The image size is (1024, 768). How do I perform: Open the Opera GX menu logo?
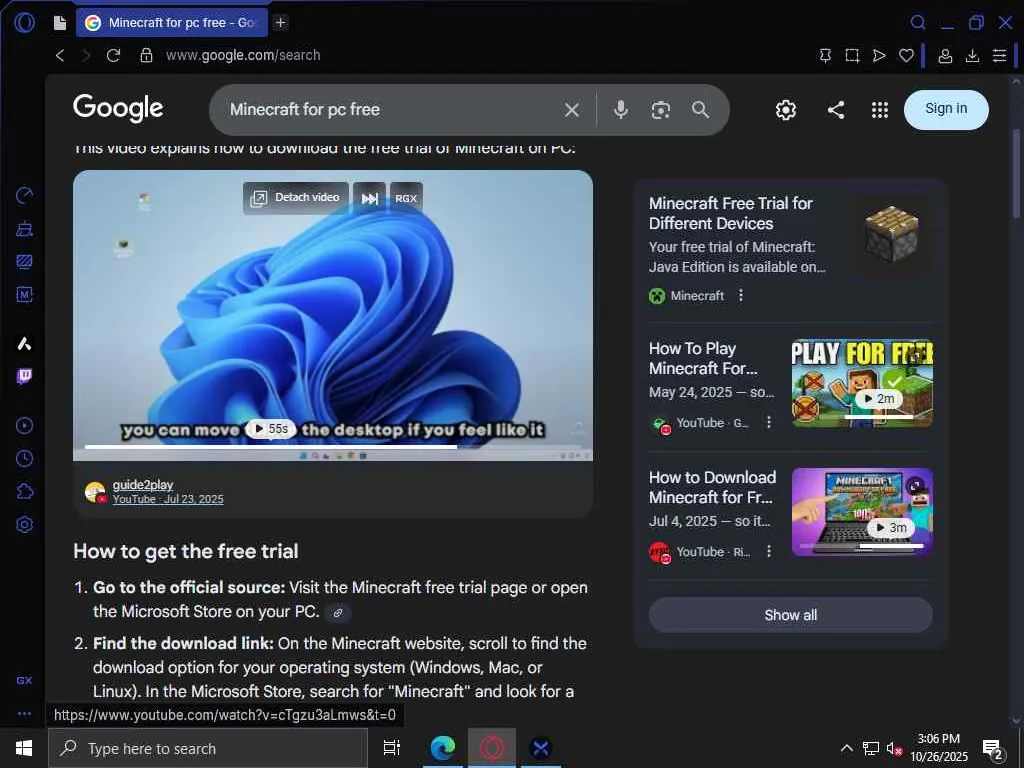coord(24,23)
